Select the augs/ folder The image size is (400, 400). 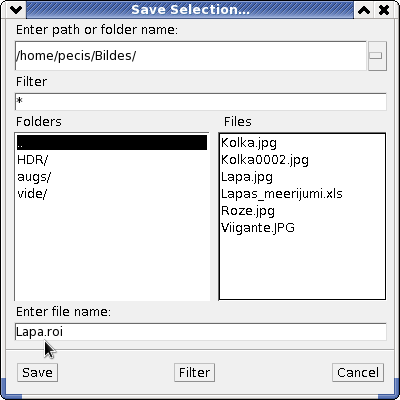[34, 177]
